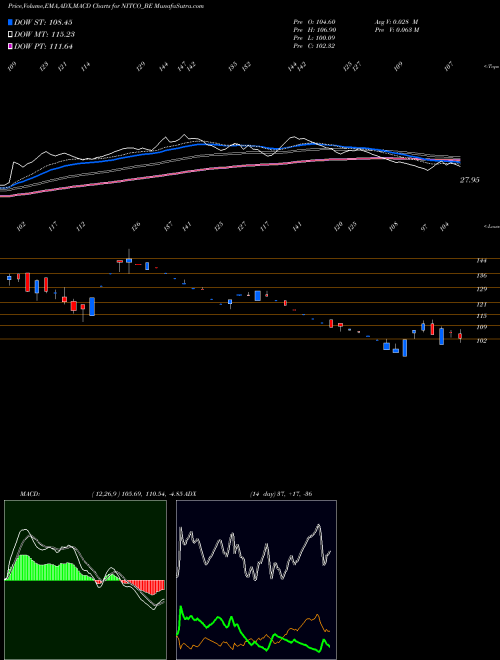This screenshot has height=660, width=500.
Task: Click the ADX (14 day) values text
Action: [x=281, y=494]
